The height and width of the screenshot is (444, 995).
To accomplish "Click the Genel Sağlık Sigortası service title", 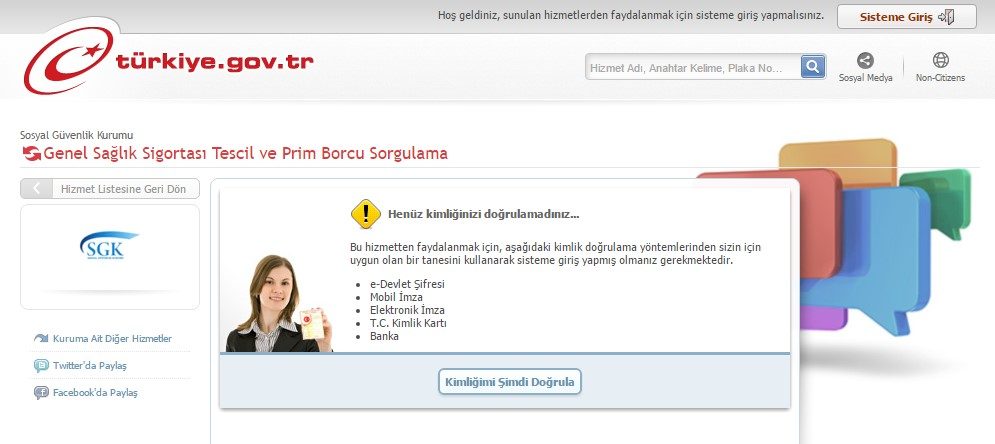I will click(x=246, y=153).
